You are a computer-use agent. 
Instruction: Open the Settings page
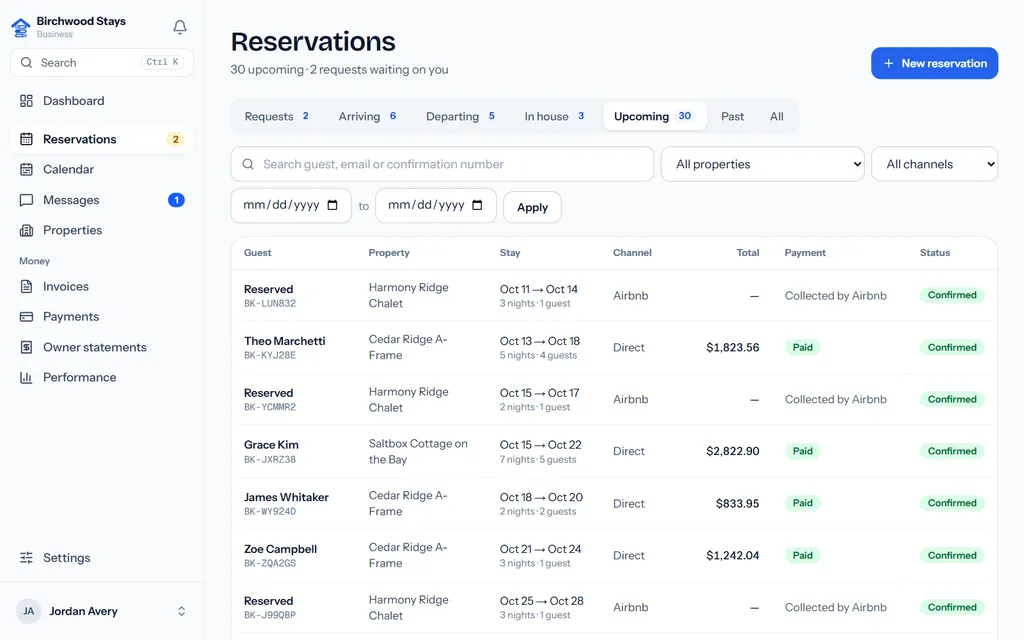click(102, 558)
